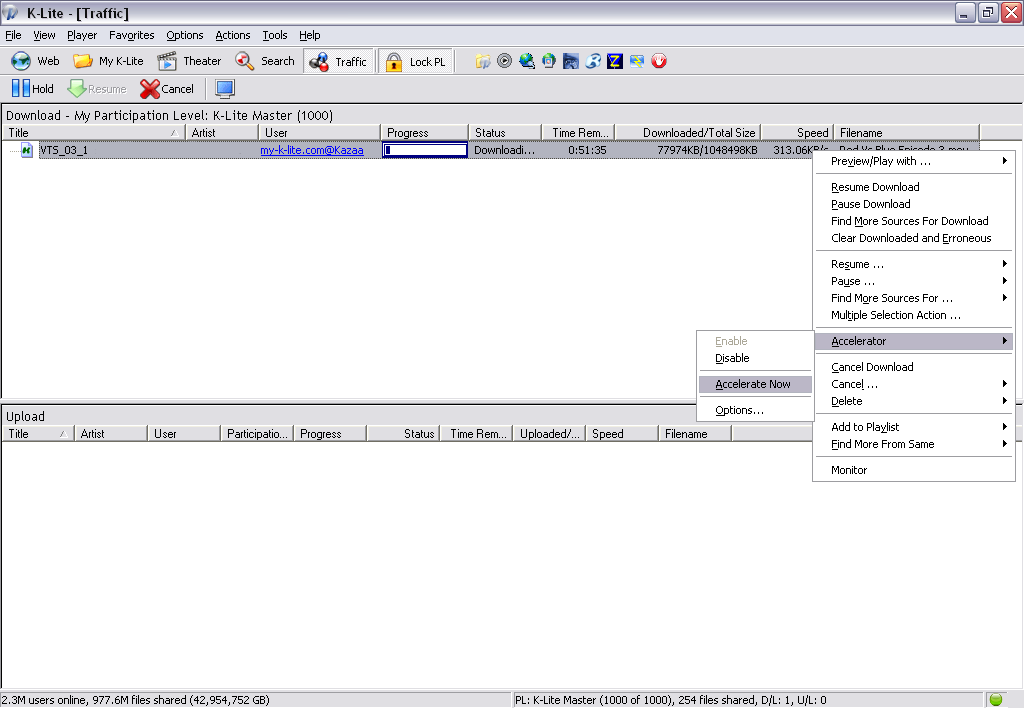This screenshot has height=708, width=1024.
Task: Click the shared folder icon in toolbar
Action: [x=483, y=61]
